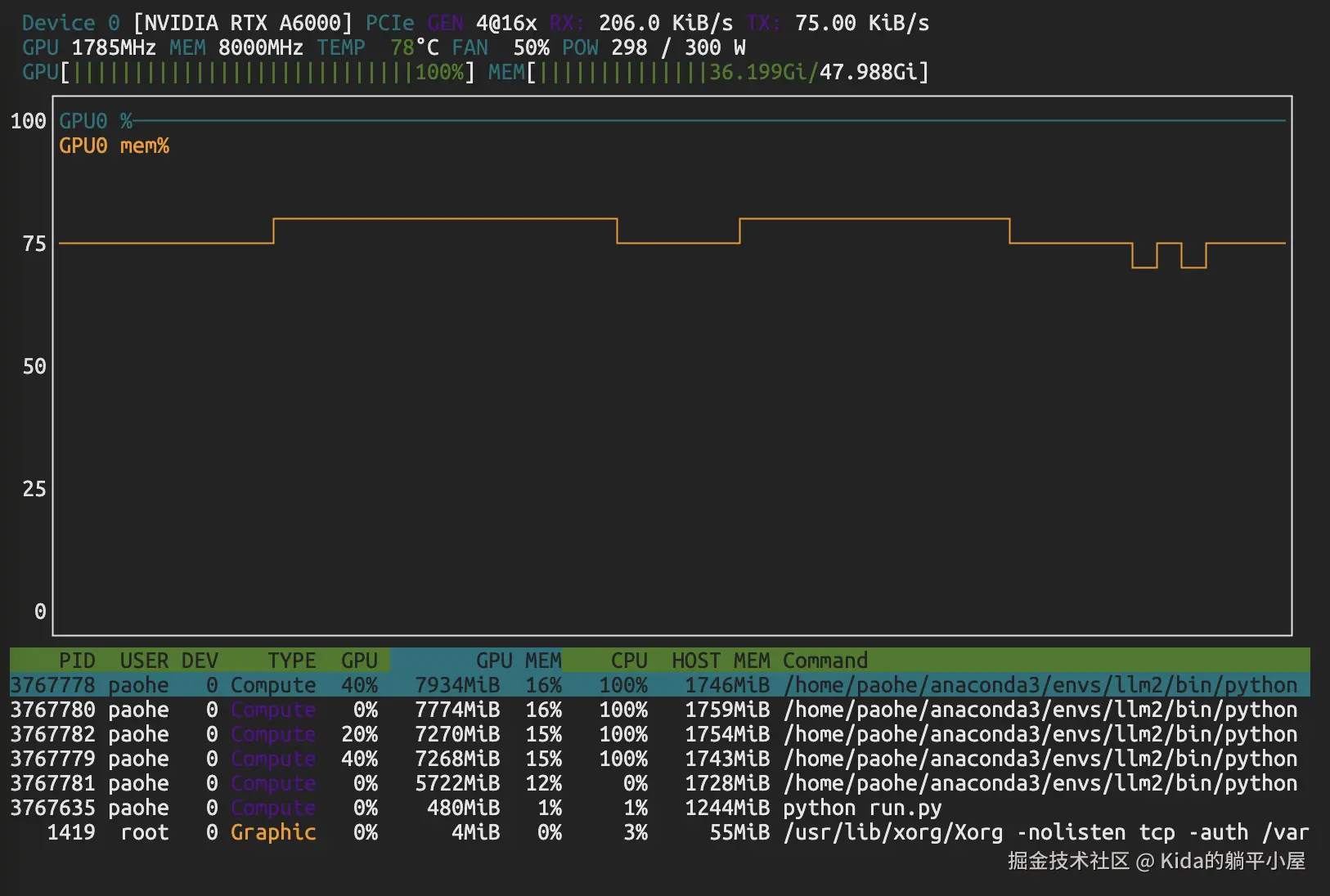The height and width of the screenshot is (896, 1330).
Task: Click the "47.988Gi" total memory value
Action: tap(869, 72)
